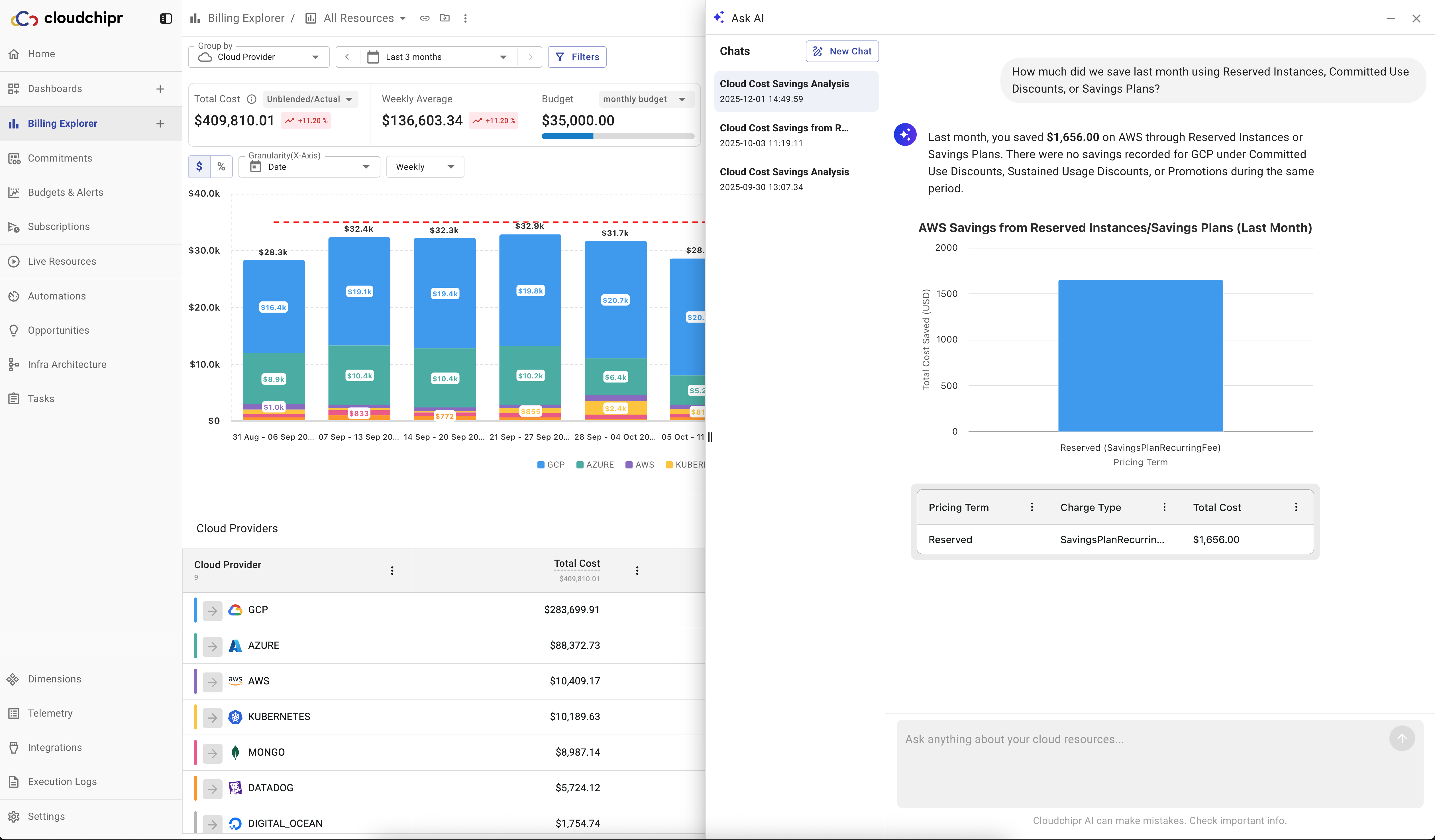Click the move-to-folder icon in the header
The width and height of the screenshot is (1435, 840).
point(445,18)
